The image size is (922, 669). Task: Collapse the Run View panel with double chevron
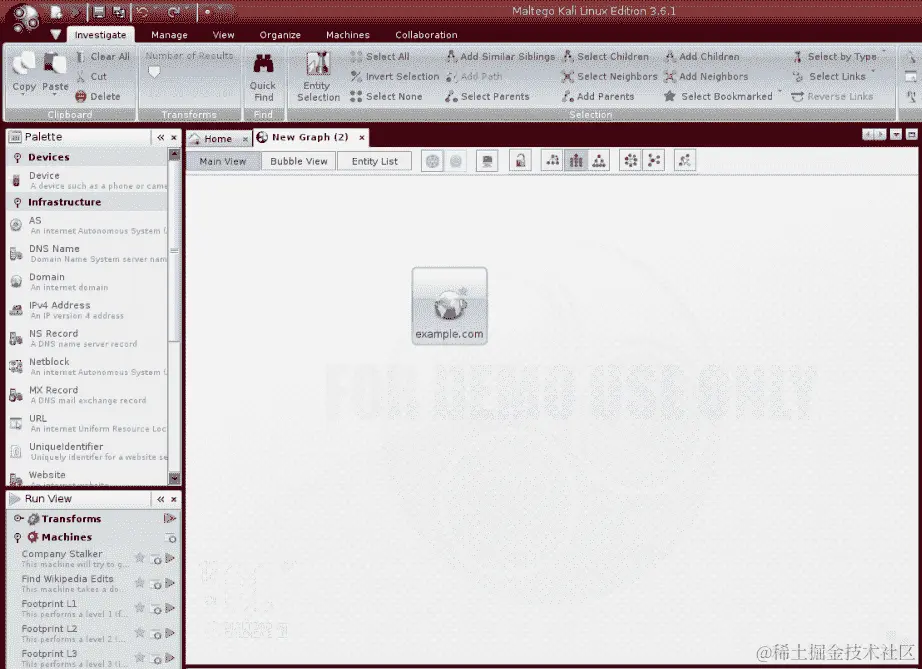tap(161, 499)
